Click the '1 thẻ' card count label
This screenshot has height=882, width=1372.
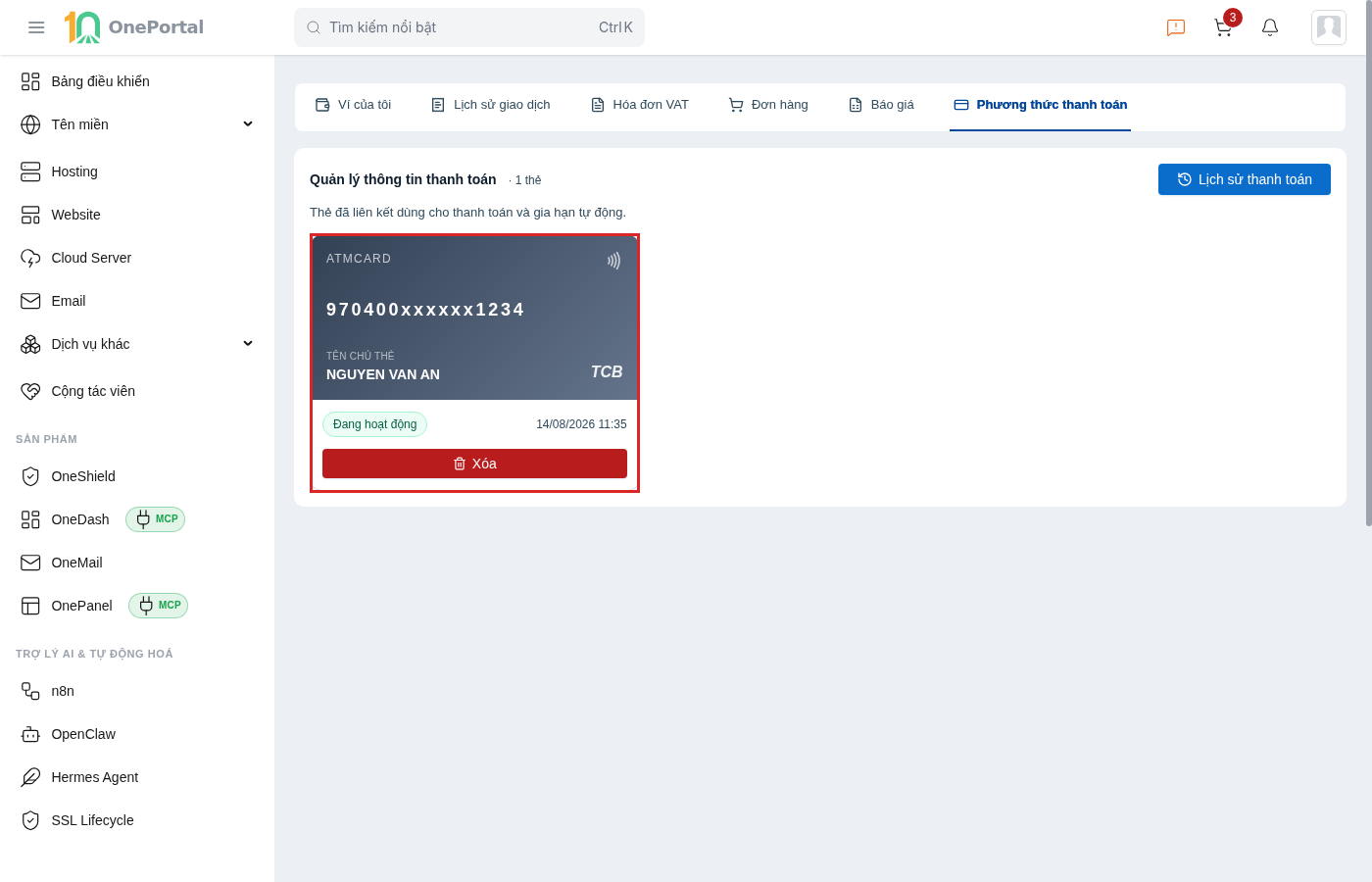(x=525, y=180)
